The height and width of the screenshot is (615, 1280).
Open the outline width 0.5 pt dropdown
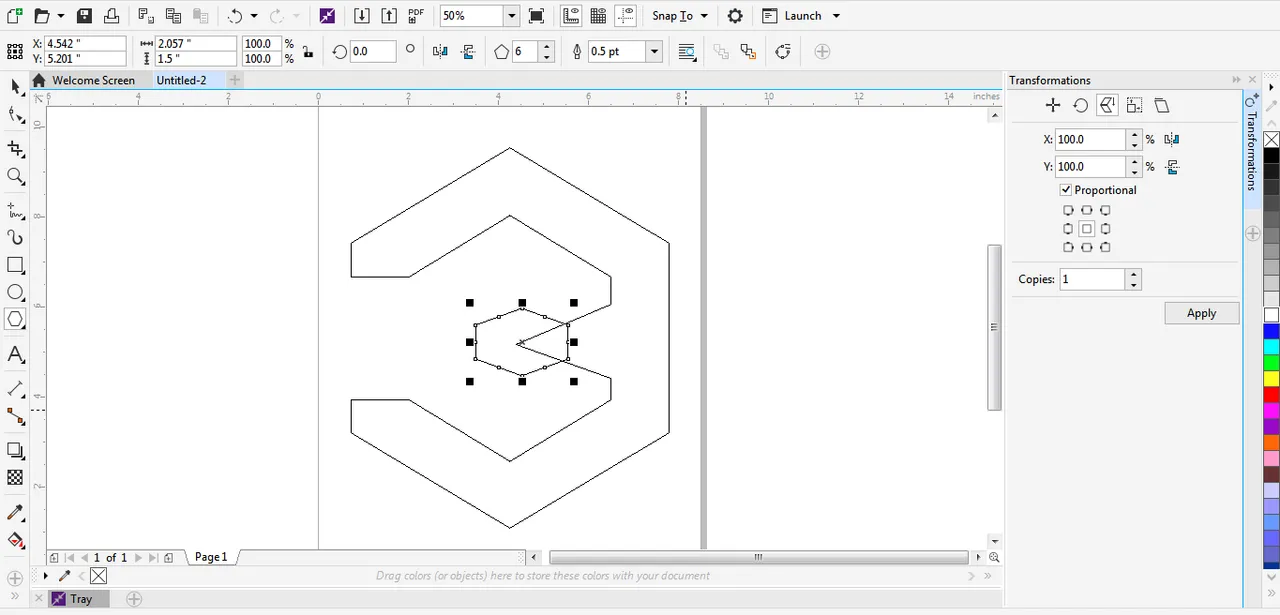655,51
